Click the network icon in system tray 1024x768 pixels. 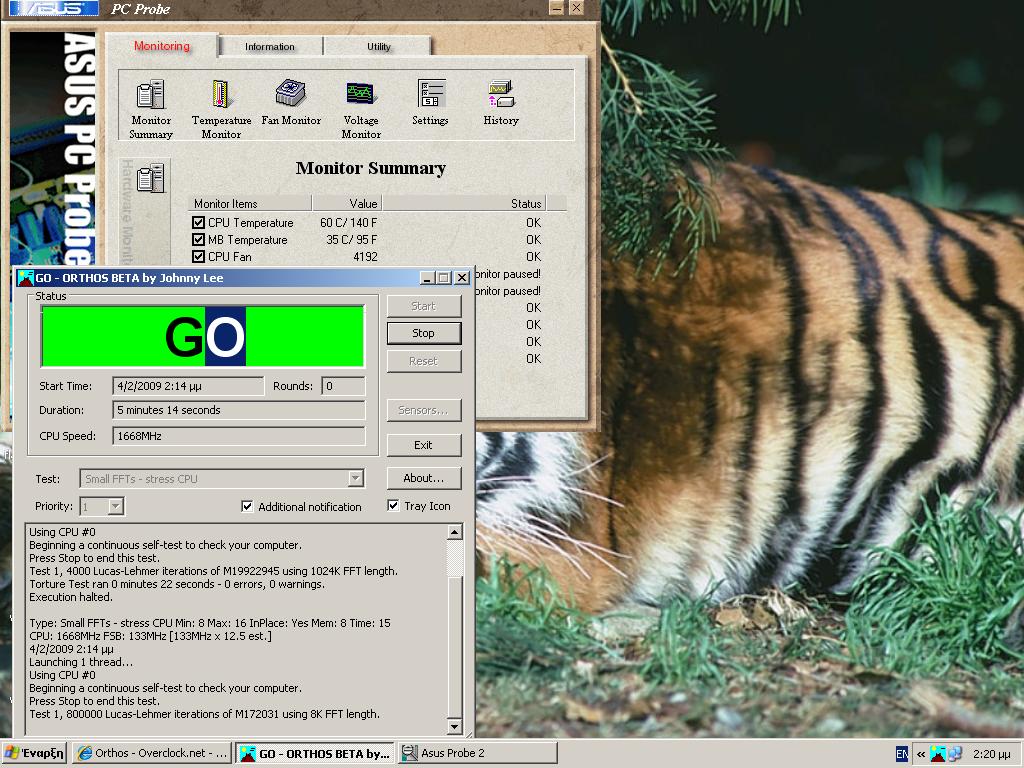[x=955, y=754]
